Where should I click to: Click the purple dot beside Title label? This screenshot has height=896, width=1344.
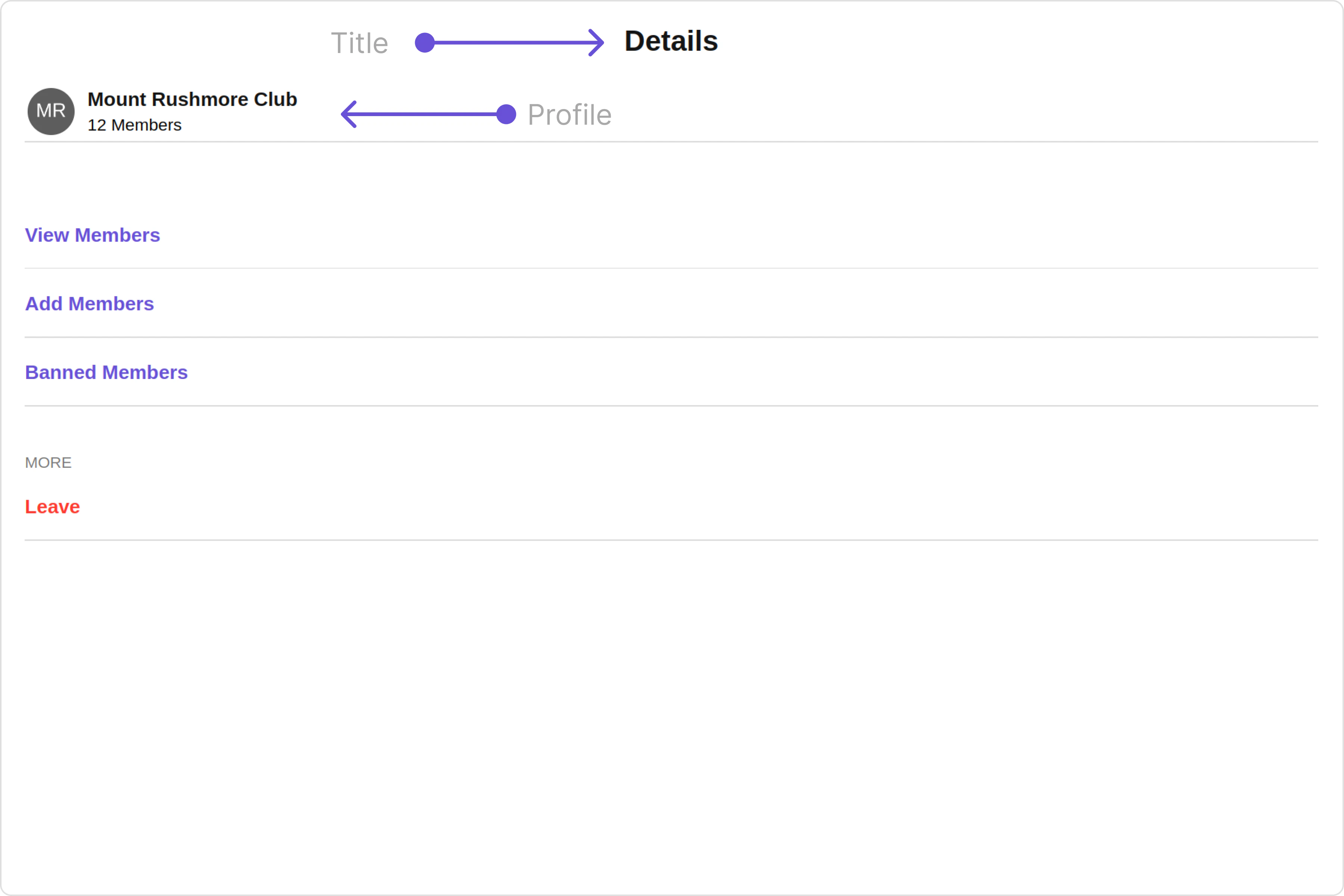click(x=424, y=43)
